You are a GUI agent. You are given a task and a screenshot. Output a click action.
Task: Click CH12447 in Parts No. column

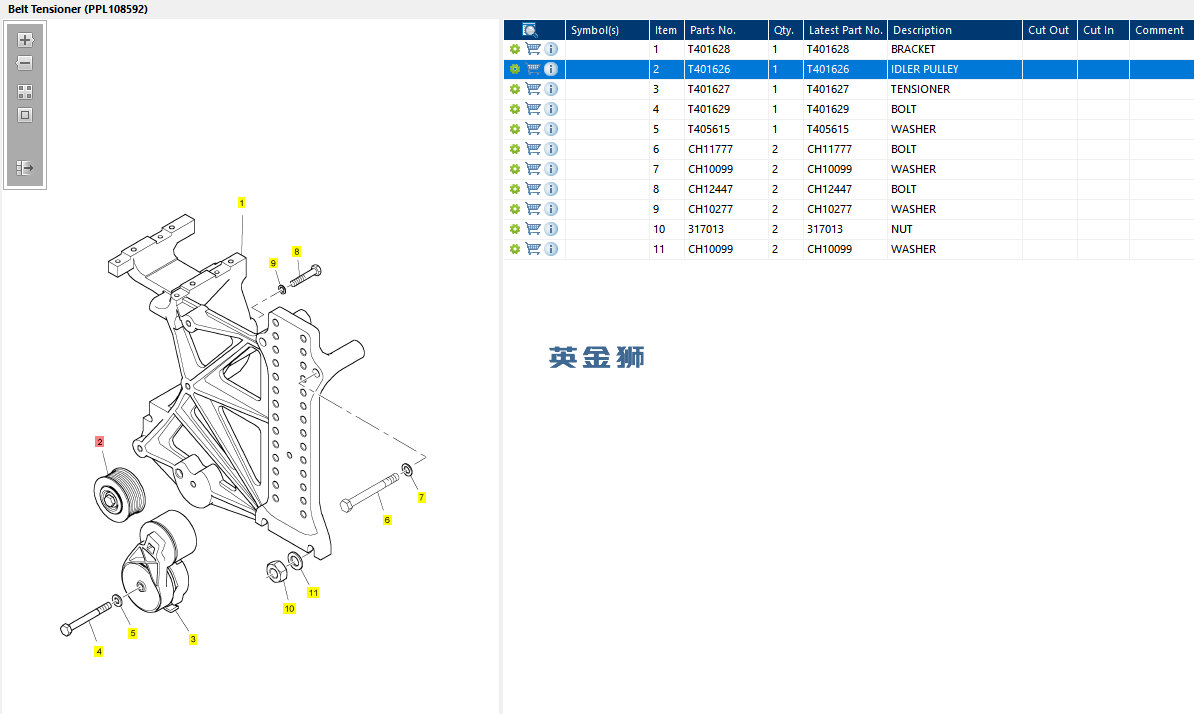pos(710,189)
